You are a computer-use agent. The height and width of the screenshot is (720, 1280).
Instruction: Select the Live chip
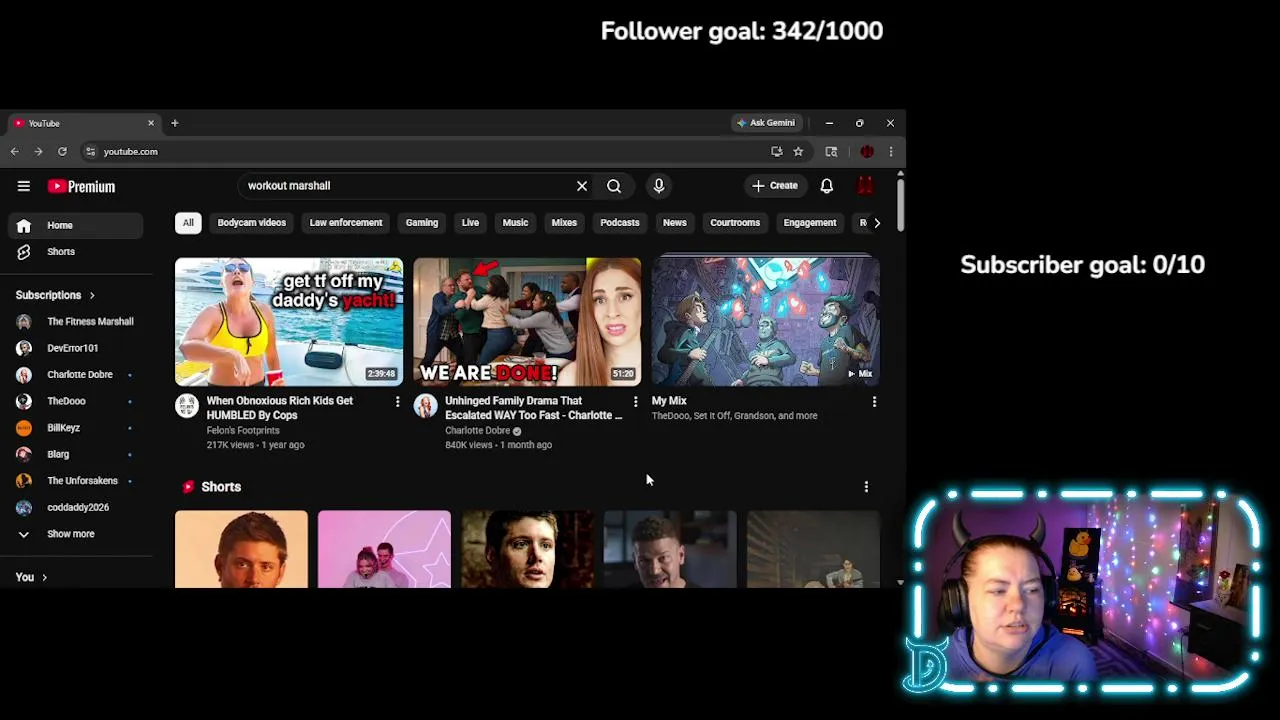pyautogui.click(x=470, y=223)
